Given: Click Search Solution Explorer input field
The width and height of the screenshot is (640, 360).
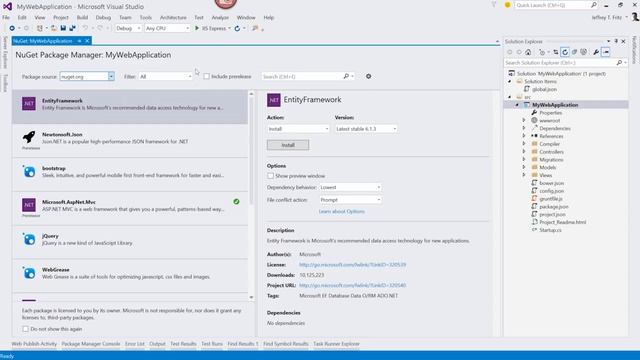Looking at the screenshot, I should point(559,63).
